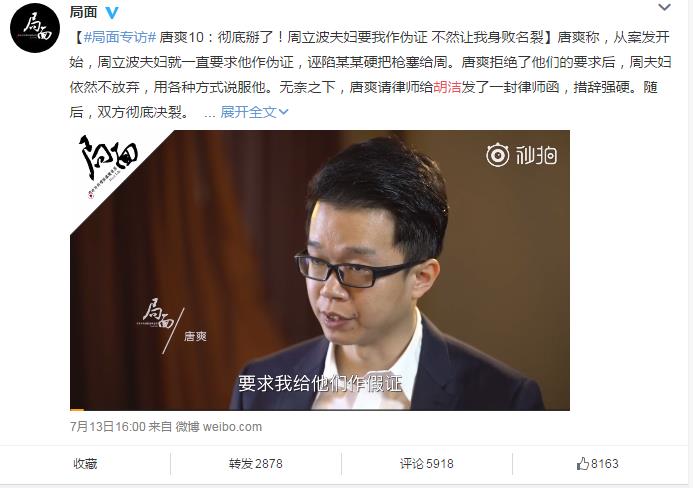This screenshot has width=693, height=488.
Task: Click the video progress bar
Action: tap(320, 409)
